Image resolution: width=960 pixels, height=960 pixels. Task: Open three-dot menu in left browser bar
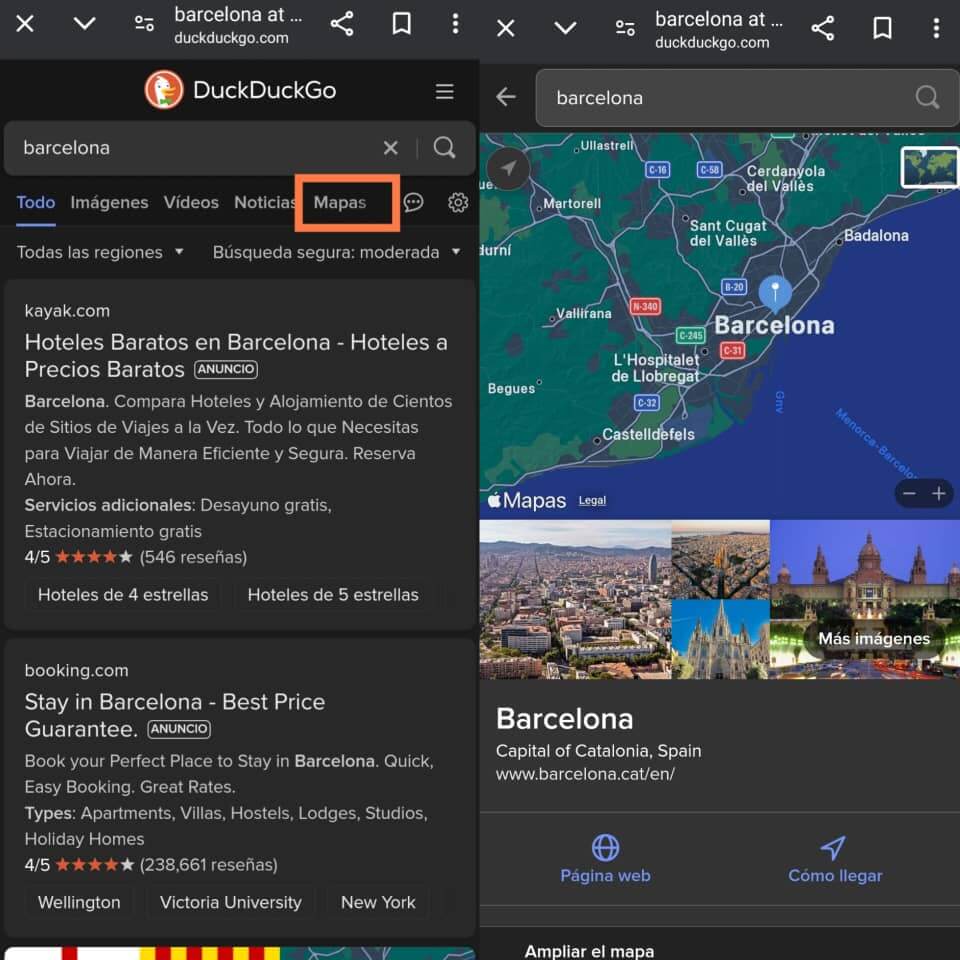coord(455,24)
